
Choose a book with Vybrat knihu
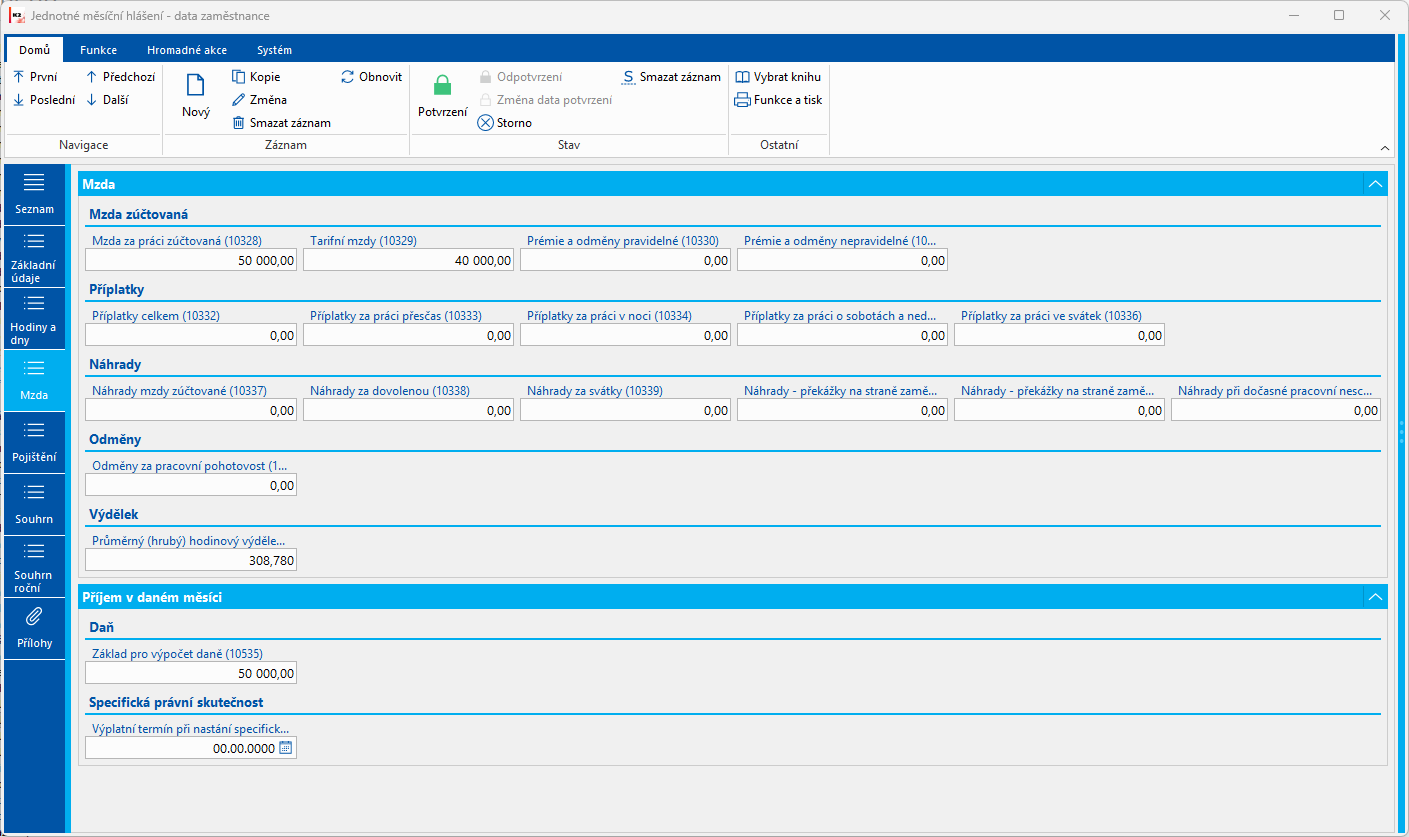[x=778, y=76]
